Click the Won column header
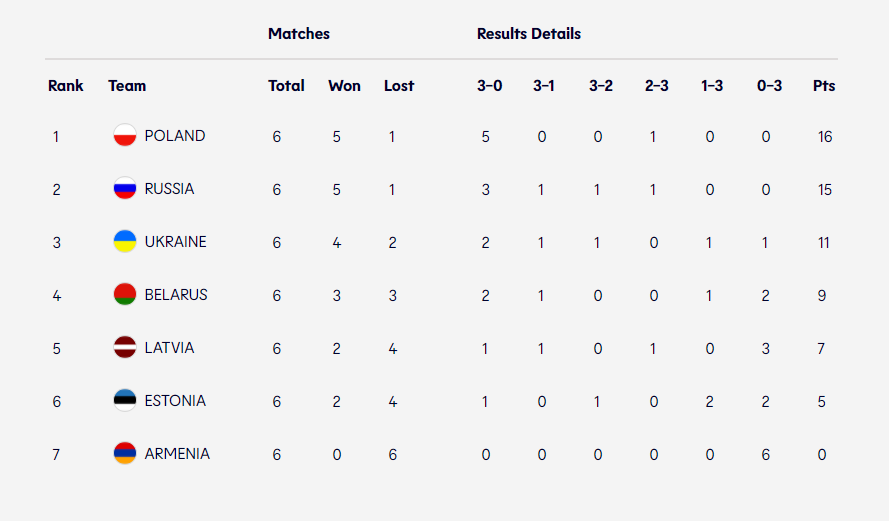889x521 pixels. coord(344,86)
